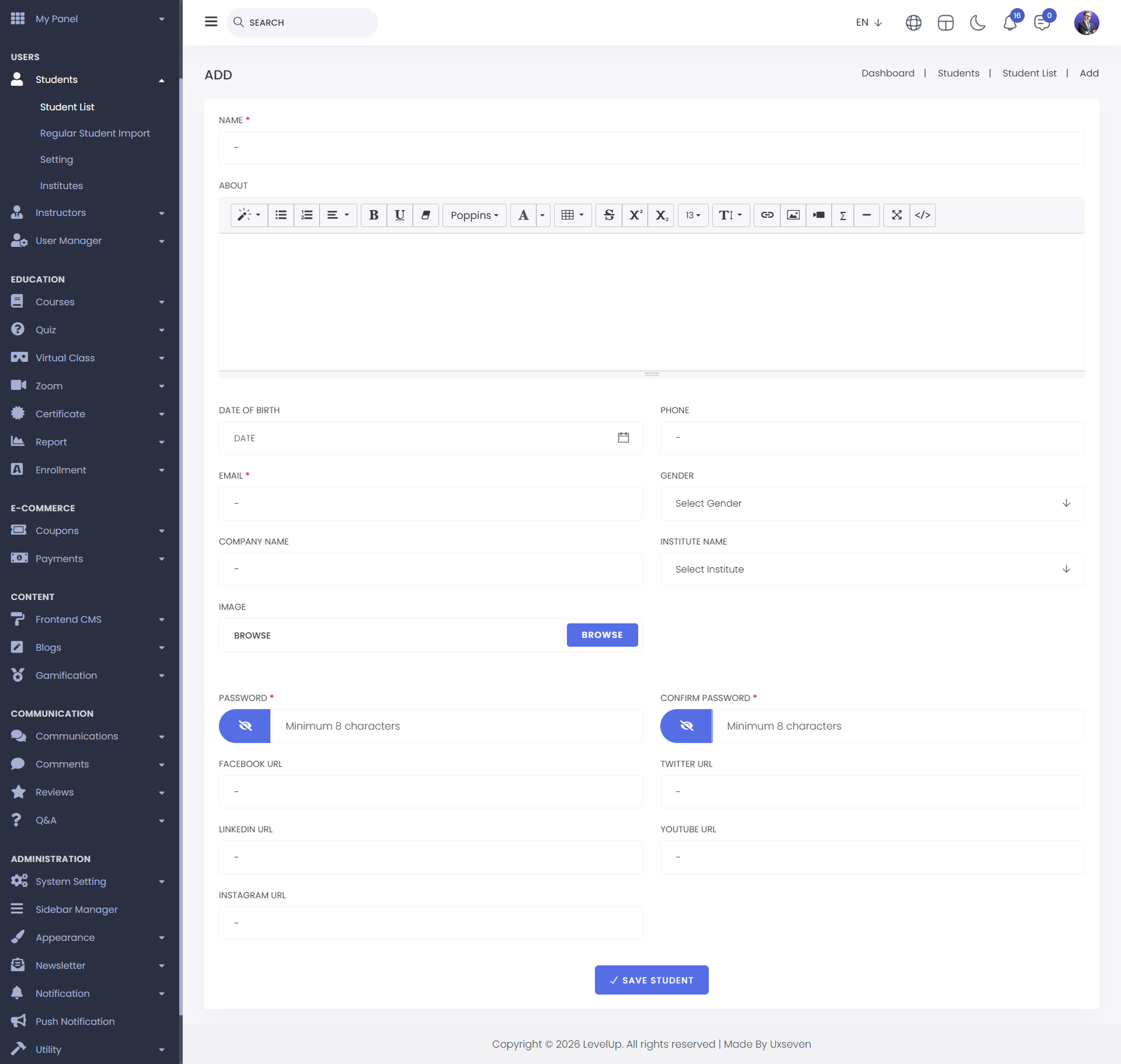
Task: Open the code view in the editor
Action: [922, 215]
